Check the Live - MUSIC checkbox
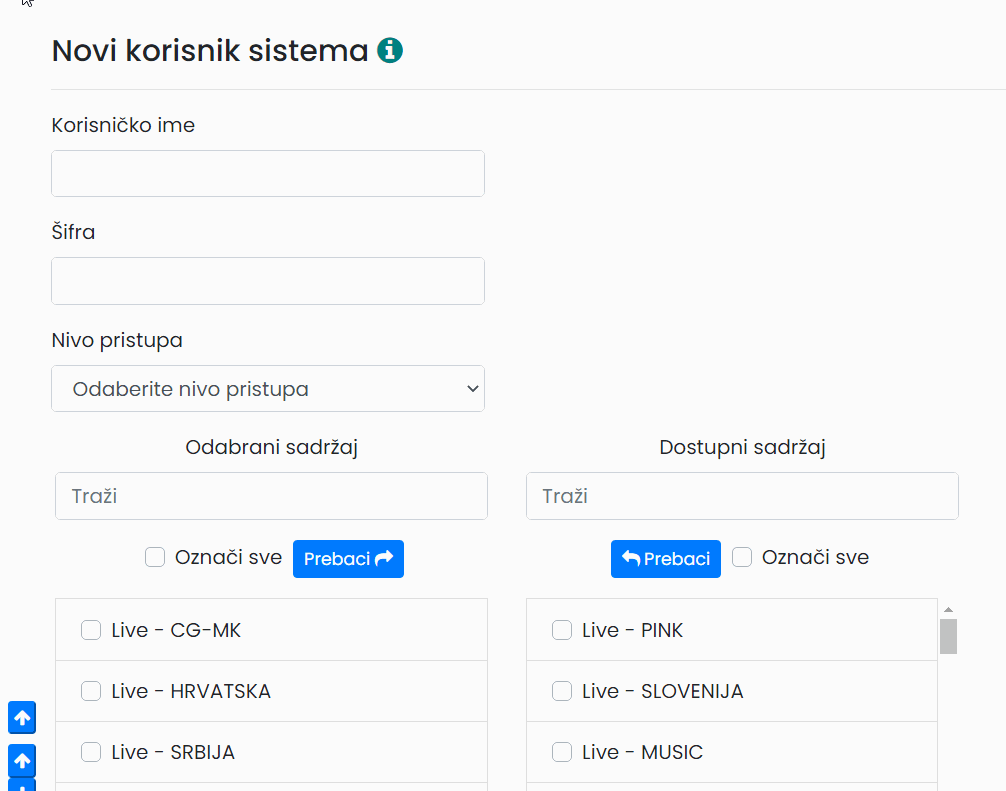Viewport: 1006px width, 791px height. [x=562, y=752]
